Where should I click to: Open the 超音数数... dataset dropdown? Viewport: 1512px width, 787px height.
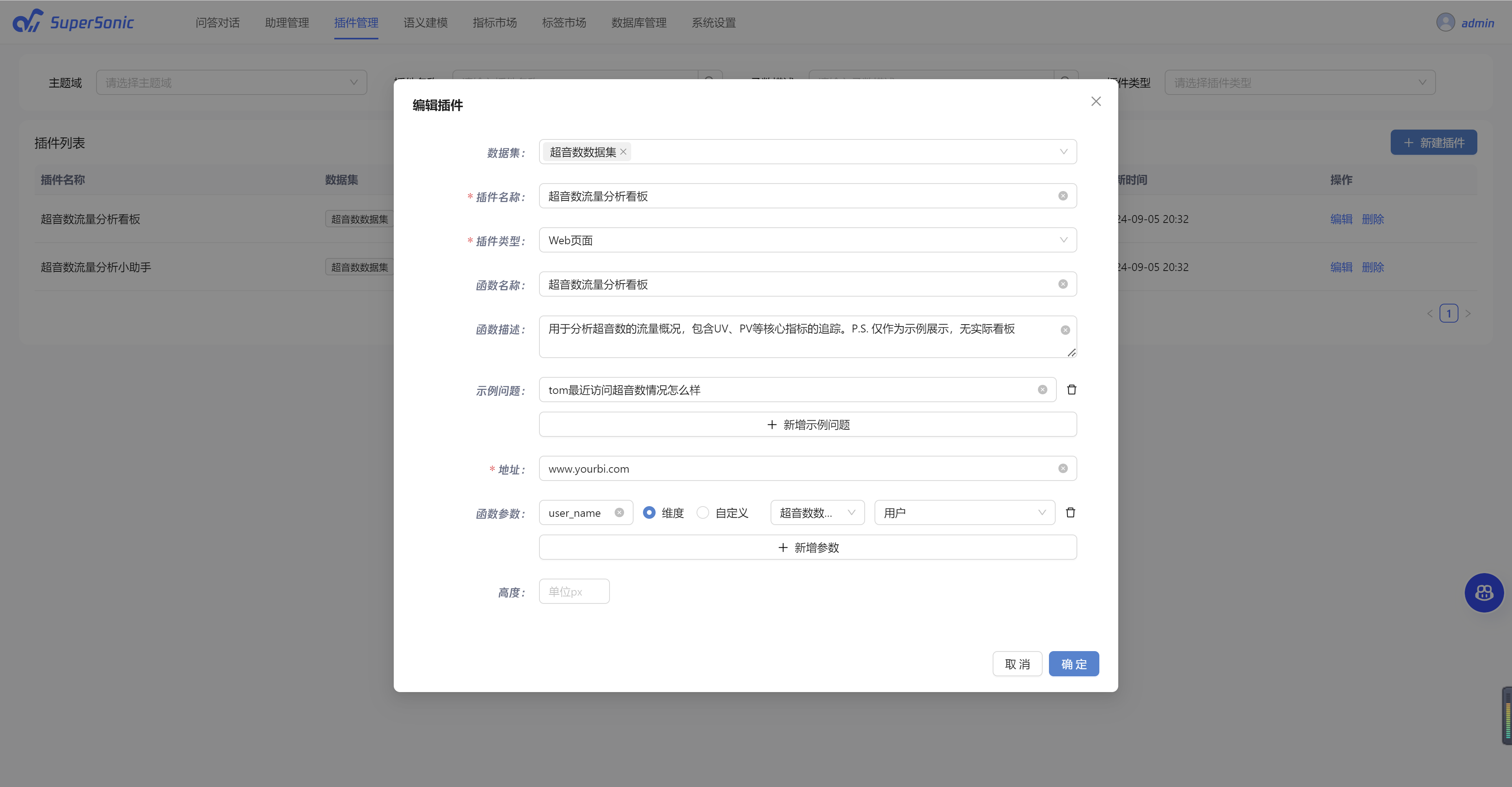tap(817, 513)
